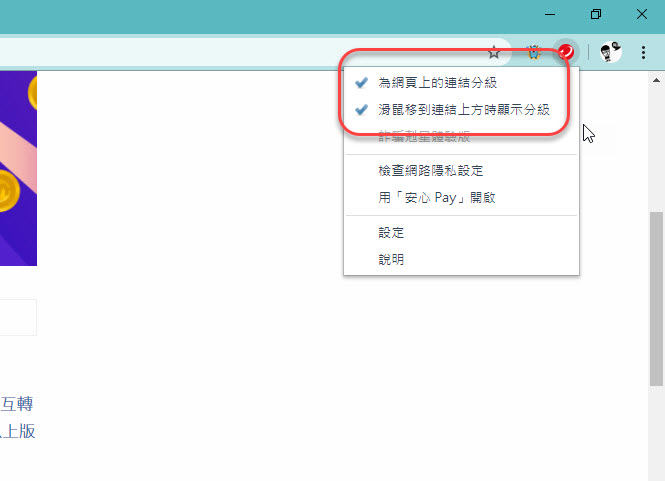Toggle '滑鼠移到連結上方時顯示分級' option
The image size is (665, 481).
point(461,110)
